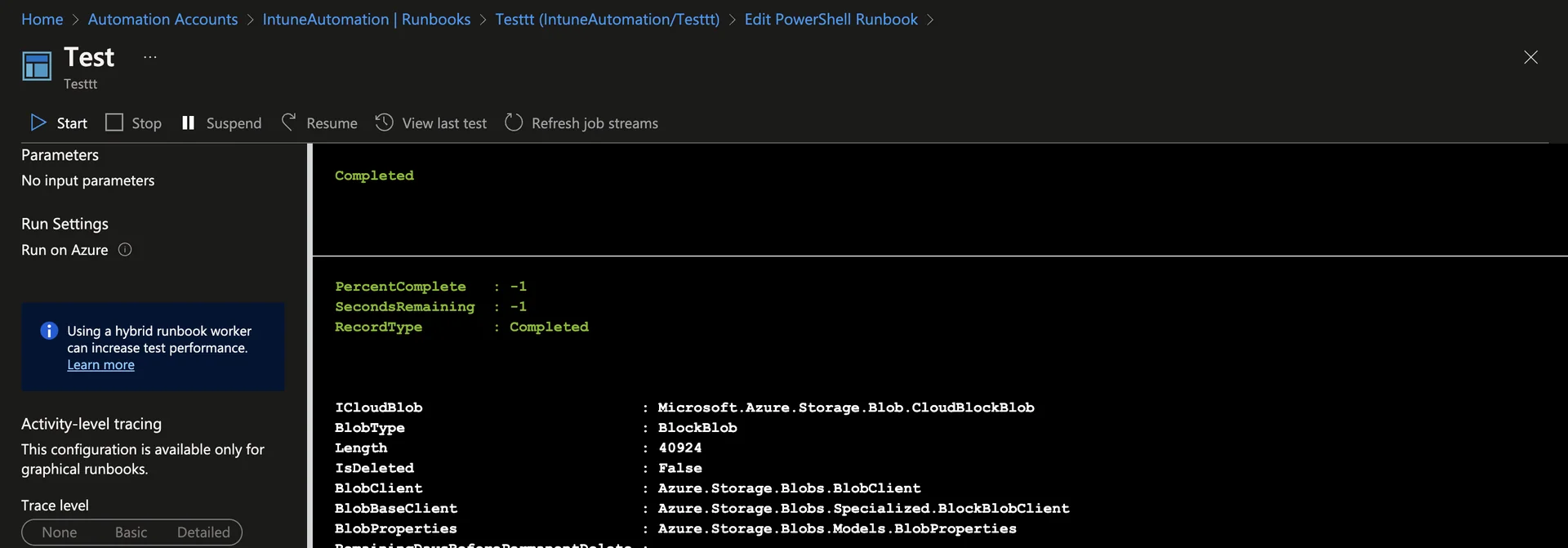Select the PercentComplete output line
The image size is (1568, 548).
430,287
